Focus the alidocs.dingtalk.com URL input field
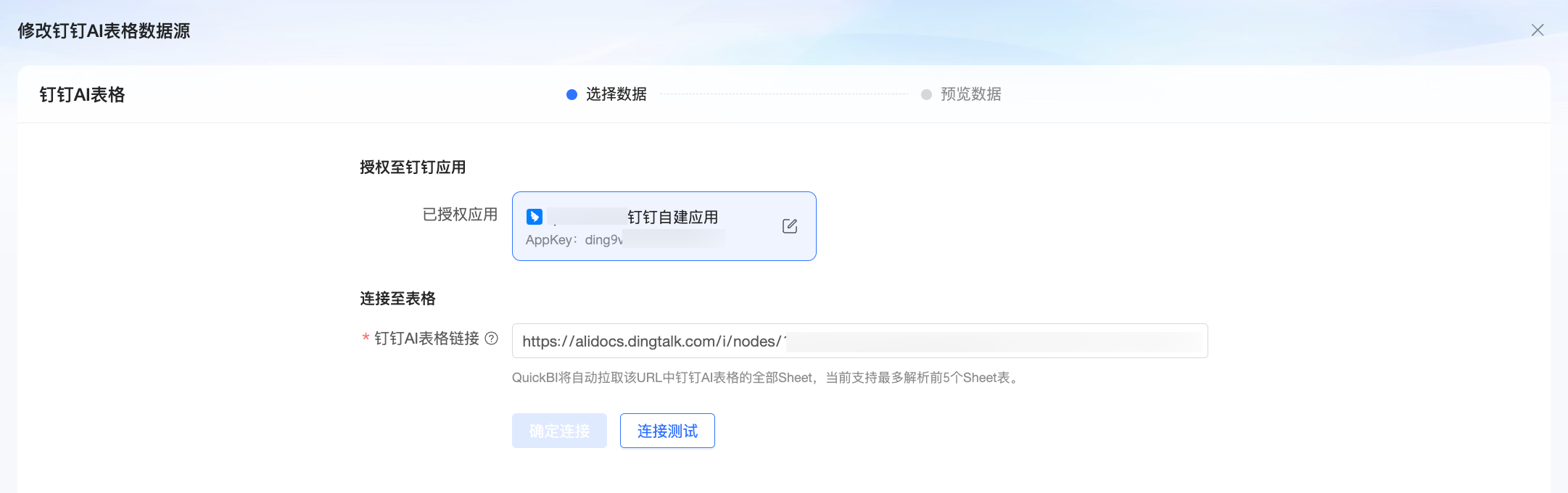 [859, 341]
